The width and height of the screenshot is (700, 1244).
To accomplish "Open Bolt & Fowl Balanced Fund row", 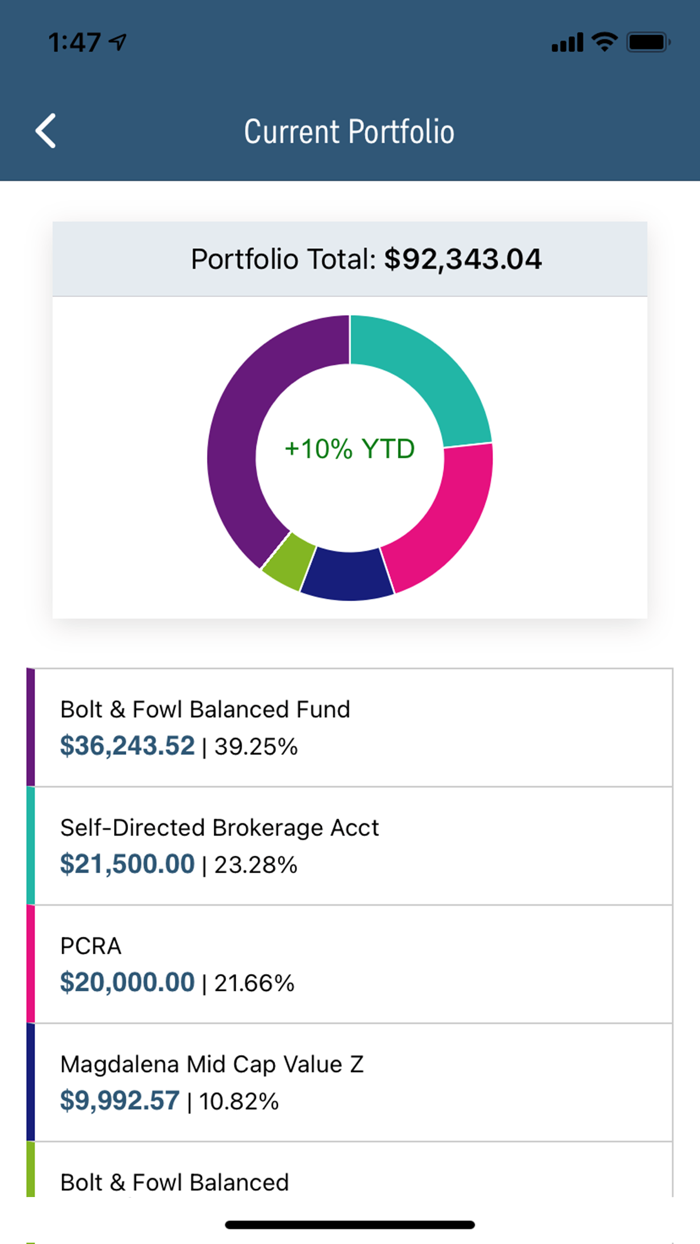I will click(350, 727).
